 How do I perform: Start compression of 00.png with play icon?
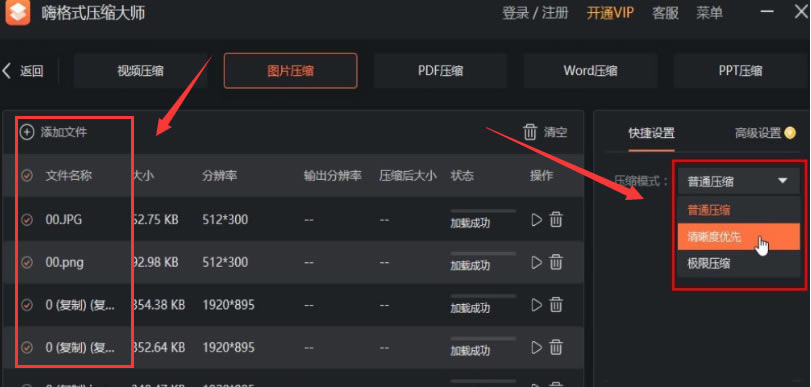[x=536, y=263]
